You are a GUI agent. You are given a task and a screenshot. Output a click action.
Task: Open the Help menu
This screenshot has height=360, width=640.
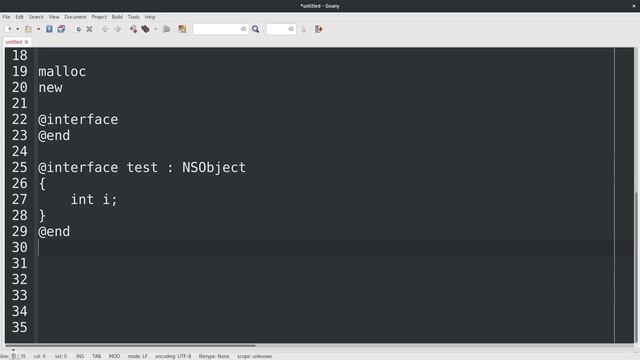[150, 17]
